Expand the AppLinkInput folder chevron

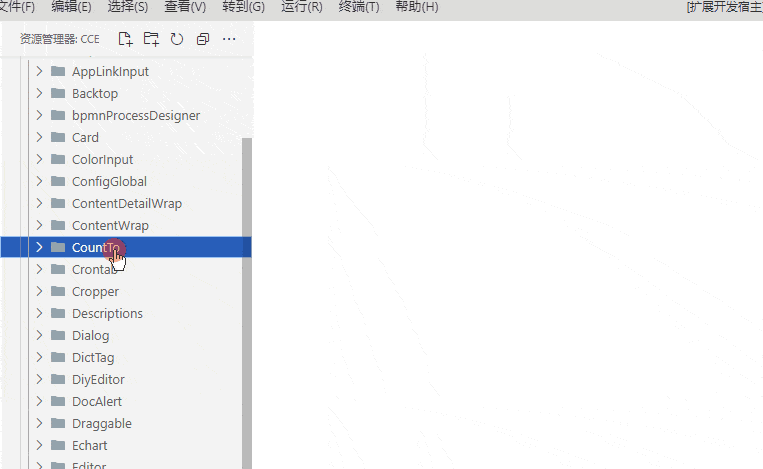coord(39,71)
